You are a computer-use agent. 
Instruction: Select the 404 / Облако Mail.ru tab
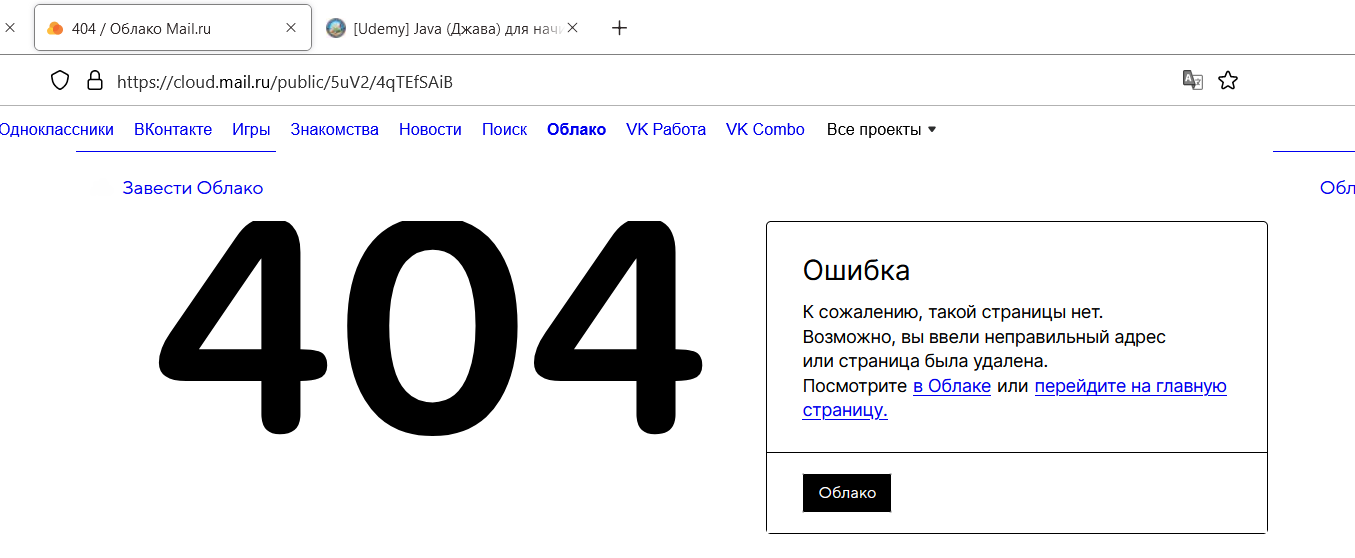[x=171, y=28]
